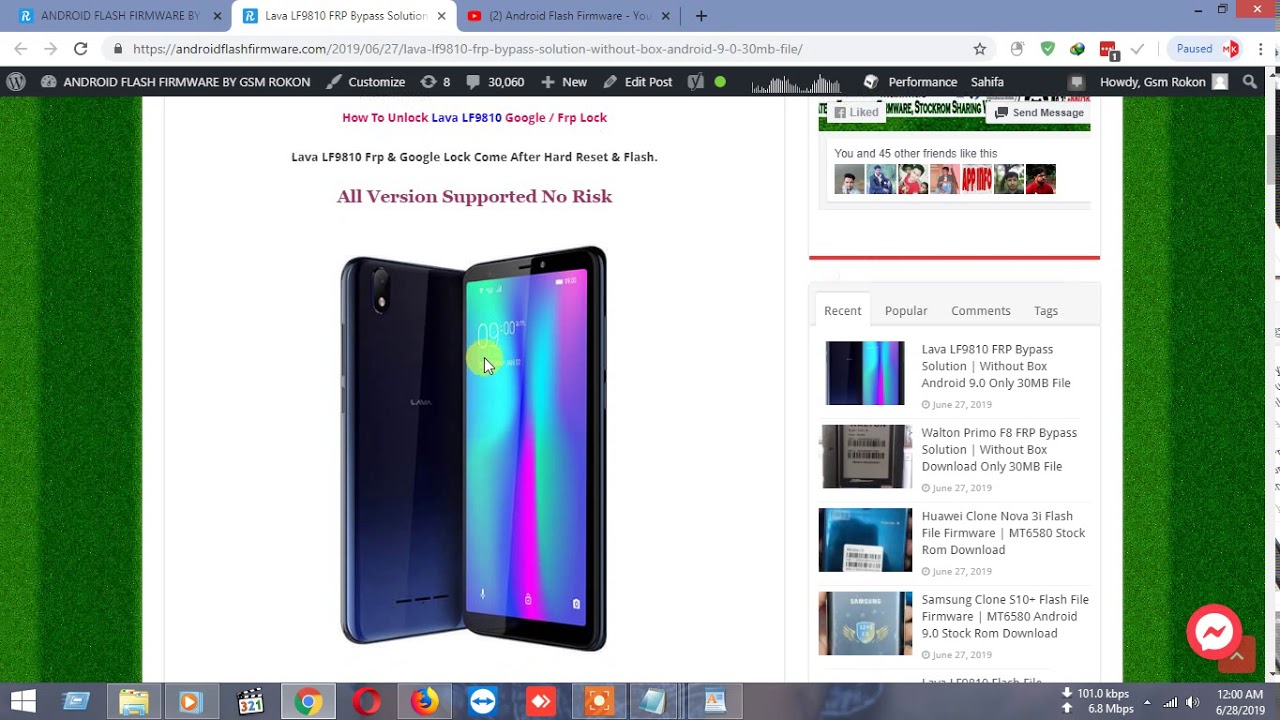Image resolution: width=1280 pixels, height=720 pixels.
Task: Click the scroll-to-top arrow button
Action: (1237, 655)
